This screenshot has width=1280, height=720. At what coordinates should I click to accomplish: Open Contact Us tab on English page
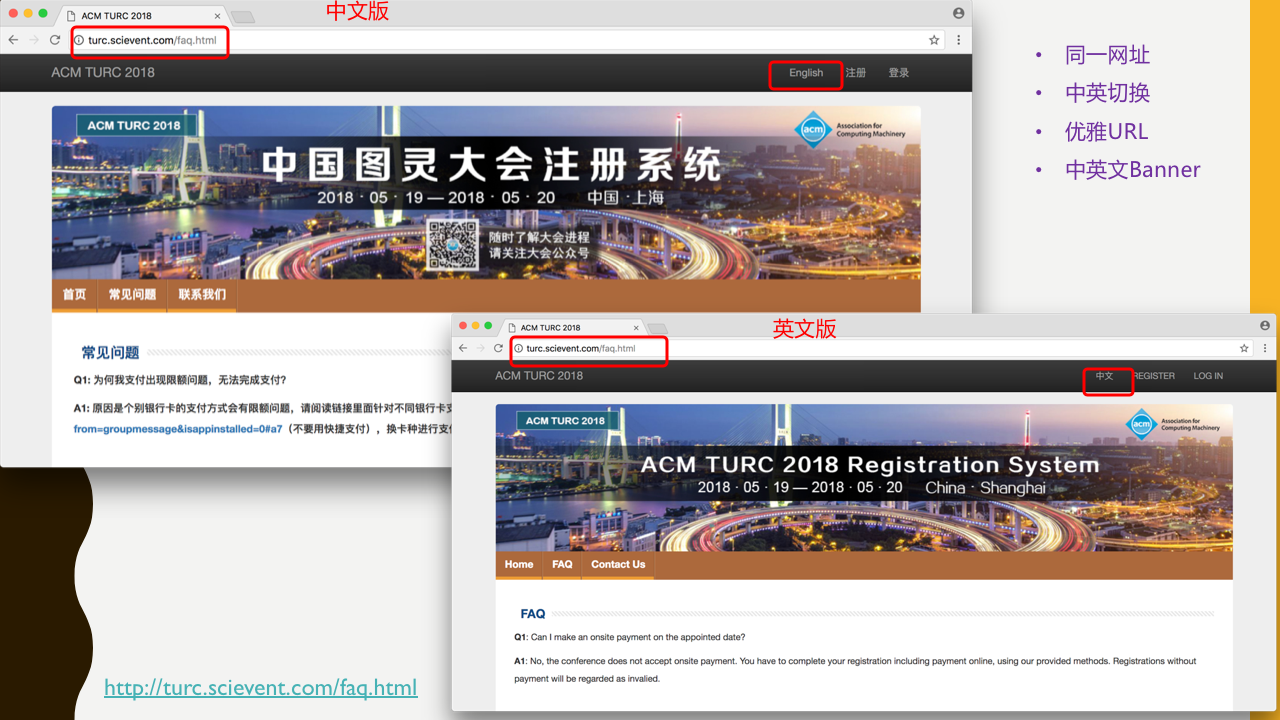(x=618, y=564)
